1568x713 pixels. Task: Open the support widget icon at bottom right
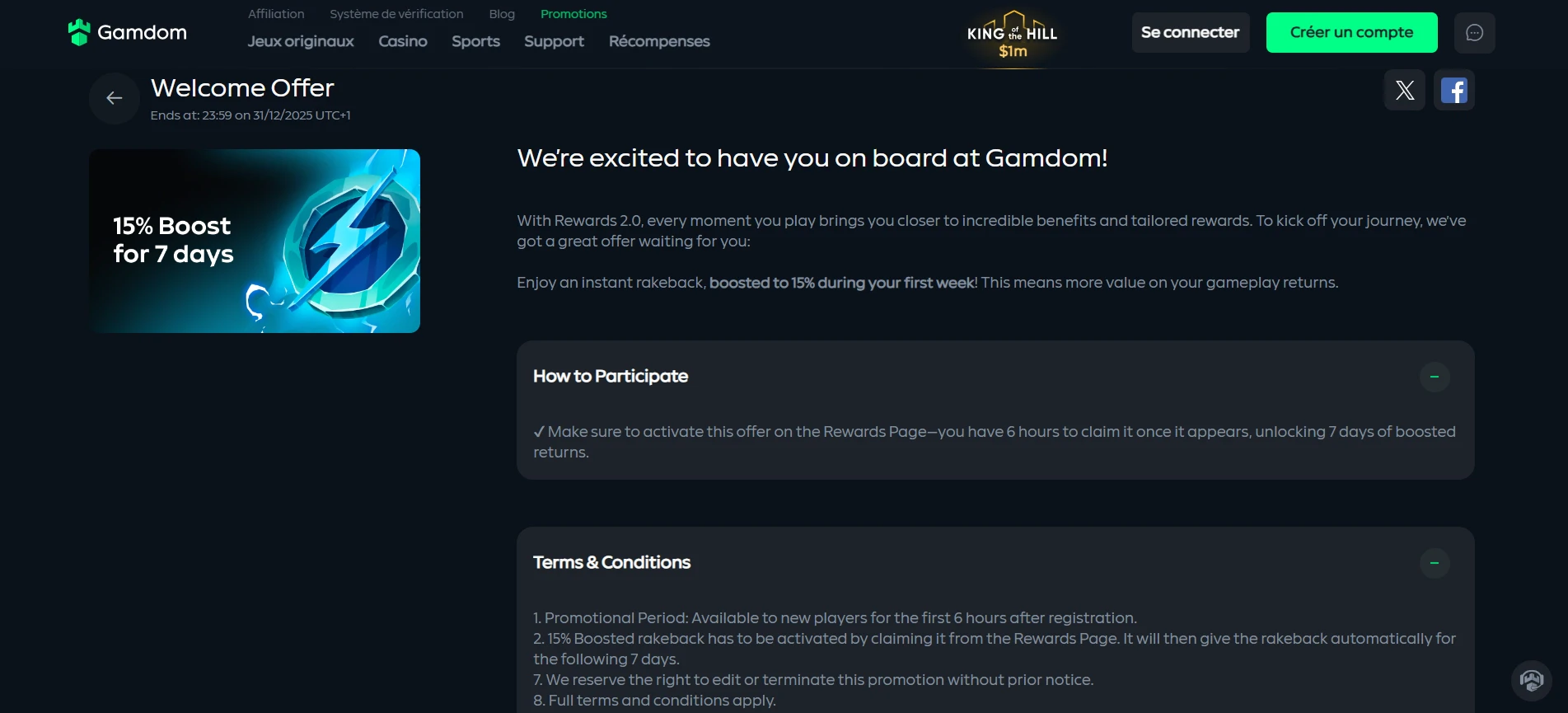(x=1532, y=681)
